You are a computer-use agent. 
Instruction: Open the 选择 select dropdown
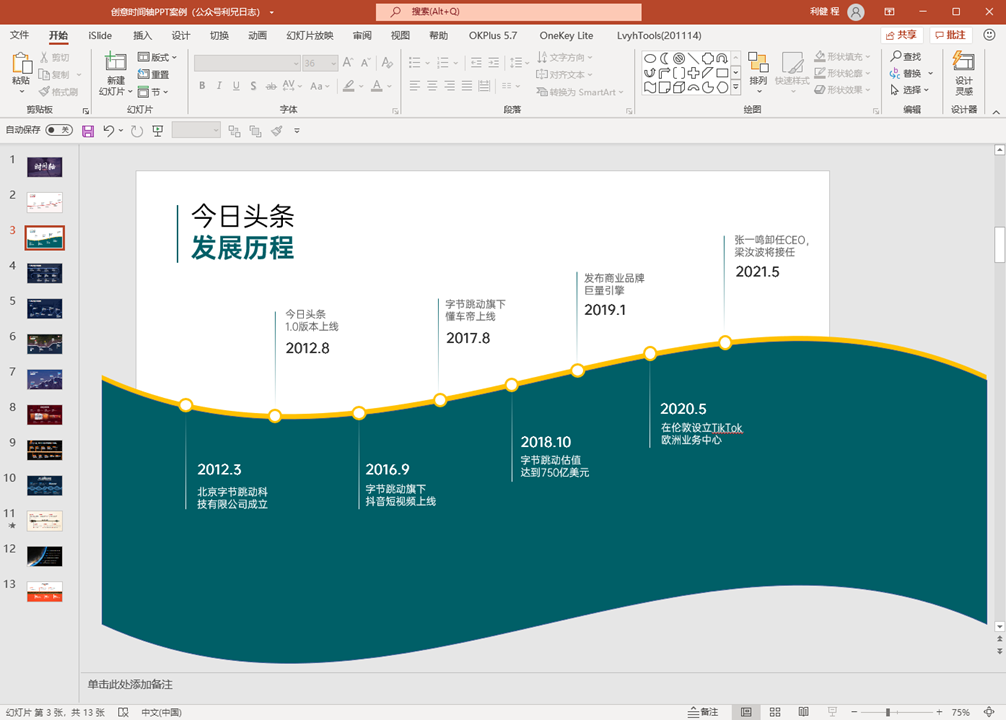[x=909, y=90]
